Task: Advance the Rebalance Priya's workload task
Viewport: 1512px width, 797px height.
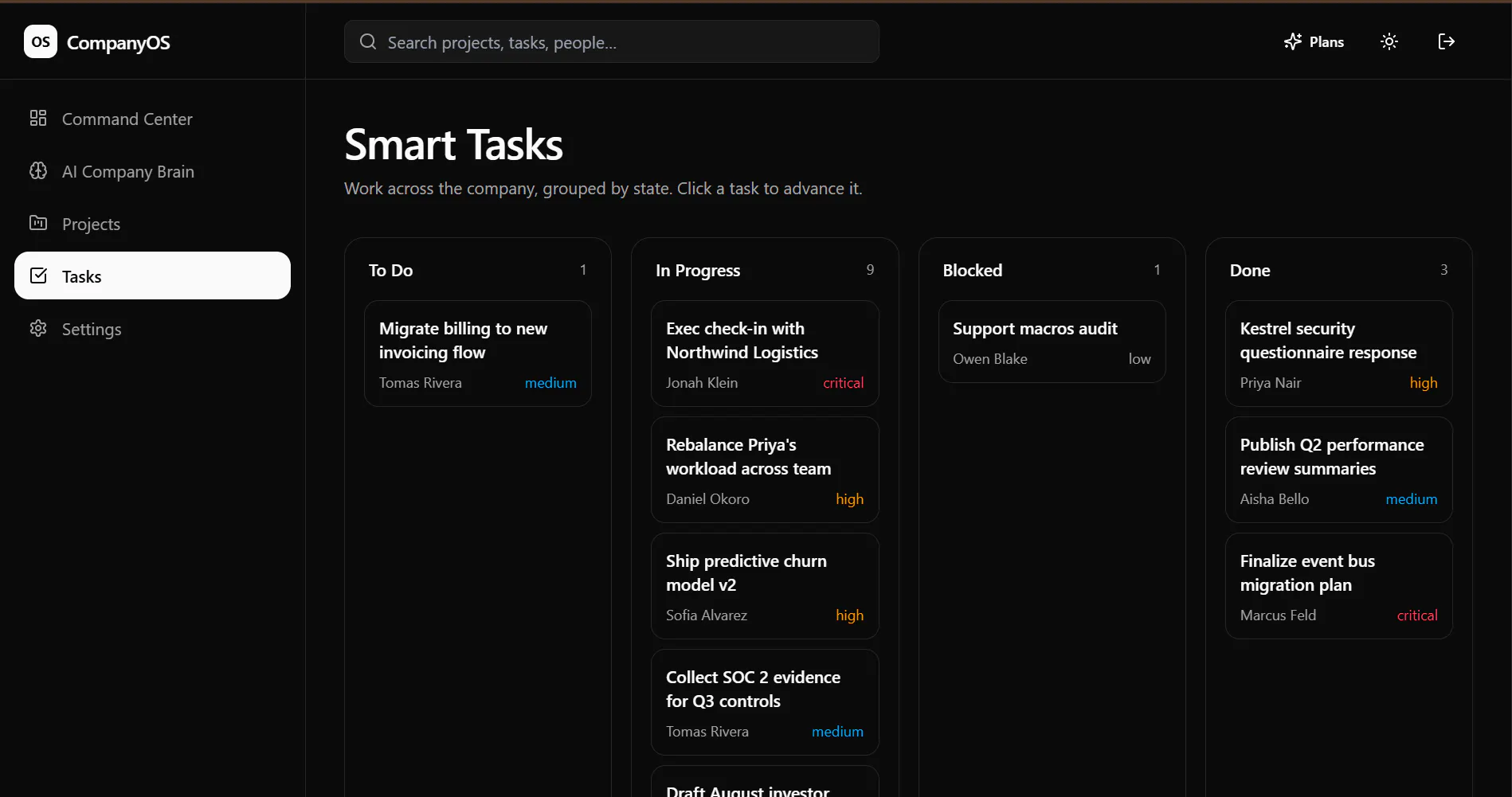Action: tap(765, 470)
